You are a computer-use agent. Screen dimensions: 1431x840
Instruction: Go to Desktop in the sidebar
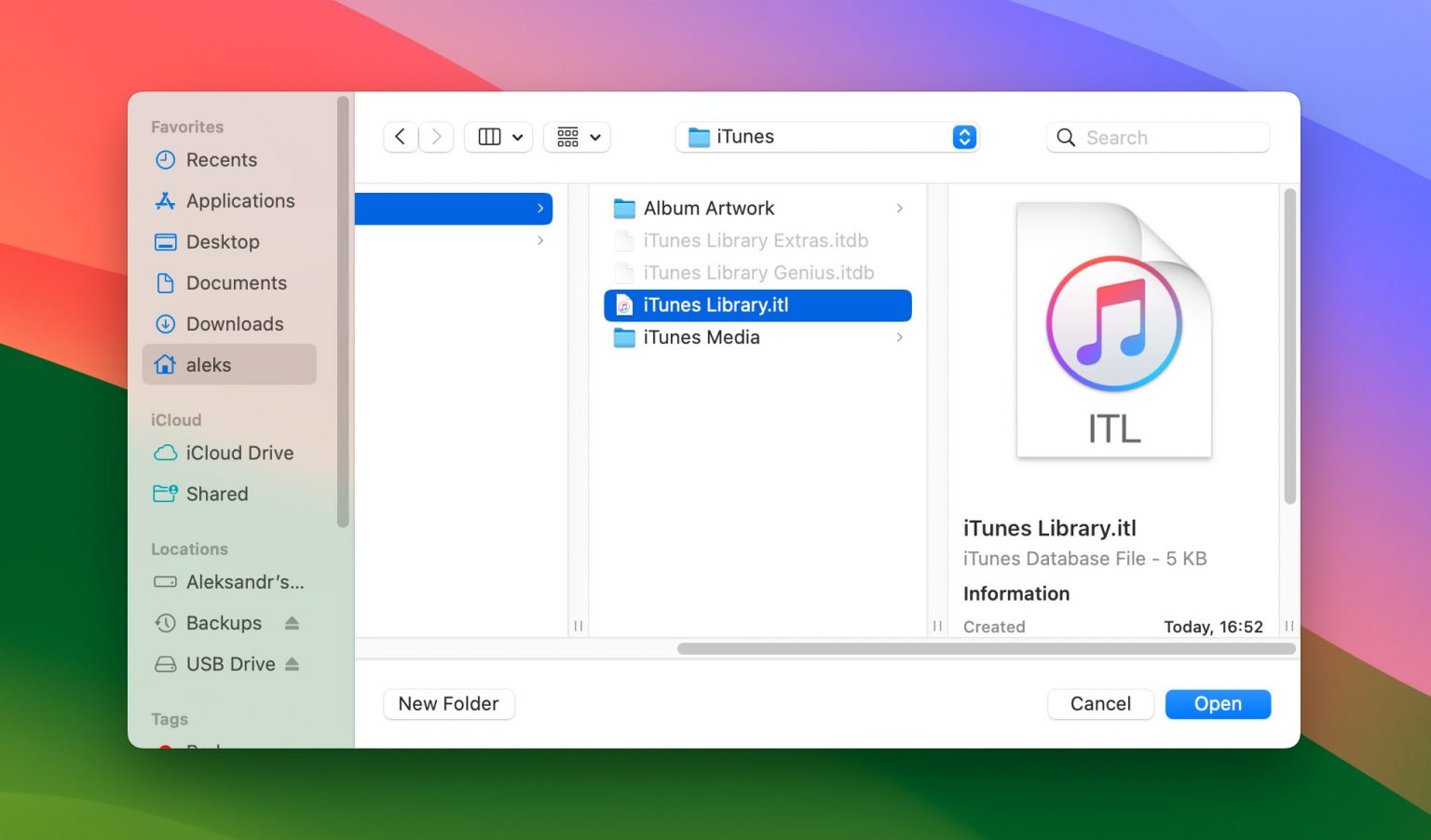(x=229, y=242)
